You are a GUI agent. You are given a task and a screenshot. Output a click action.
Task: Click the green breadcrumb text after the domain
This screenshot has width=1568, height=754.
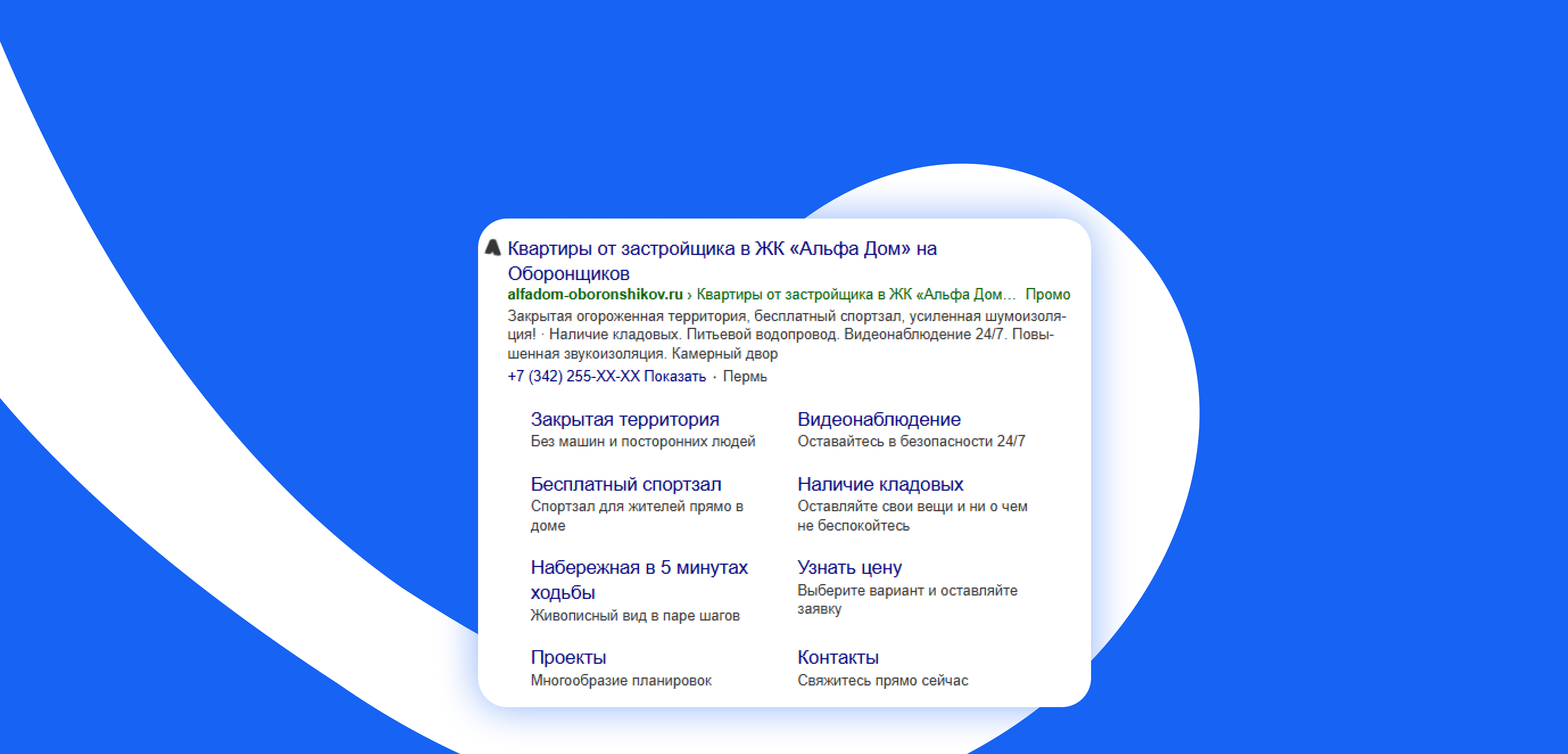[x=857, y=294]
